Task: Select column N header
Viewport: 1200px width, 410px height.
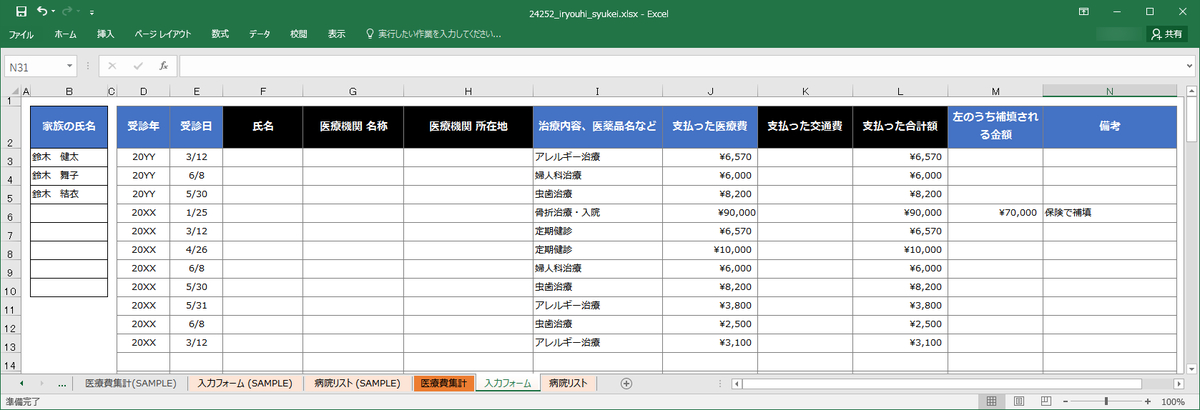Action: 1109,91
